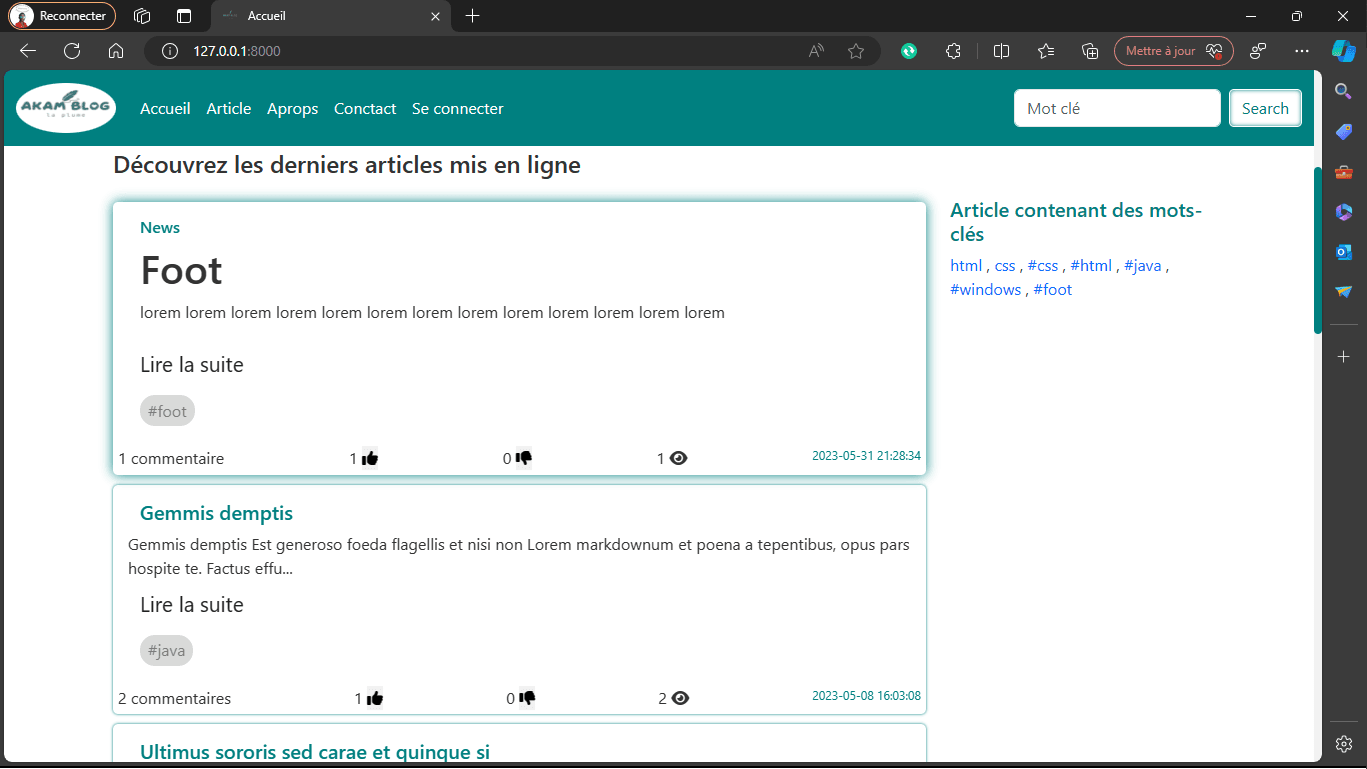This screenshot has height=769, width=1367.
Task: Open sidebar search magnifier
Action: [x=1343, y=91]
